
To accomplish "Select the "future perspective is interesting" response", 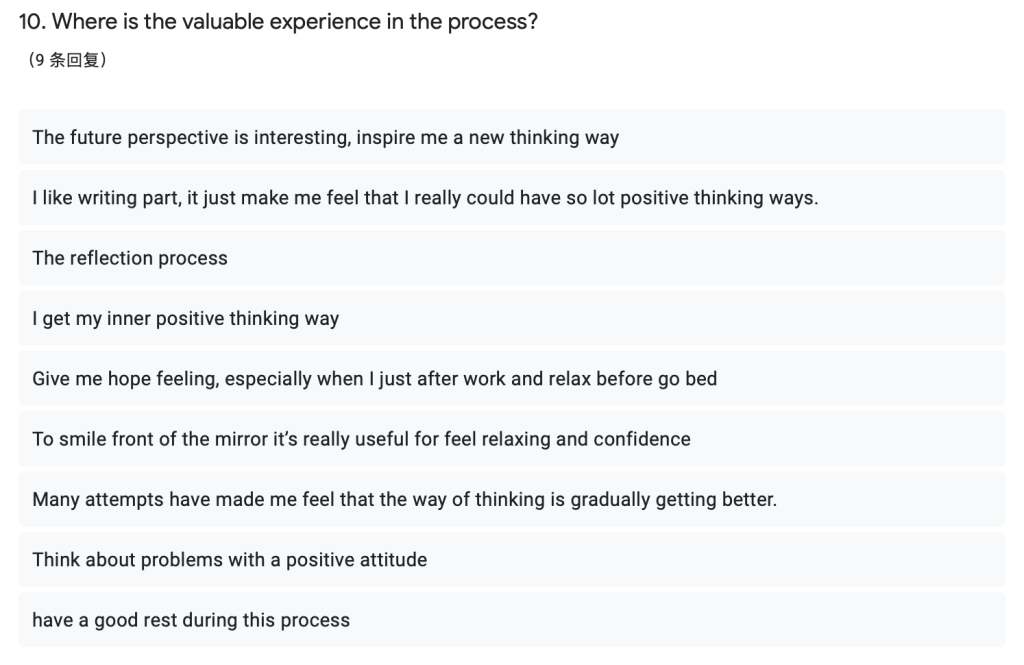I will (325, 138).
